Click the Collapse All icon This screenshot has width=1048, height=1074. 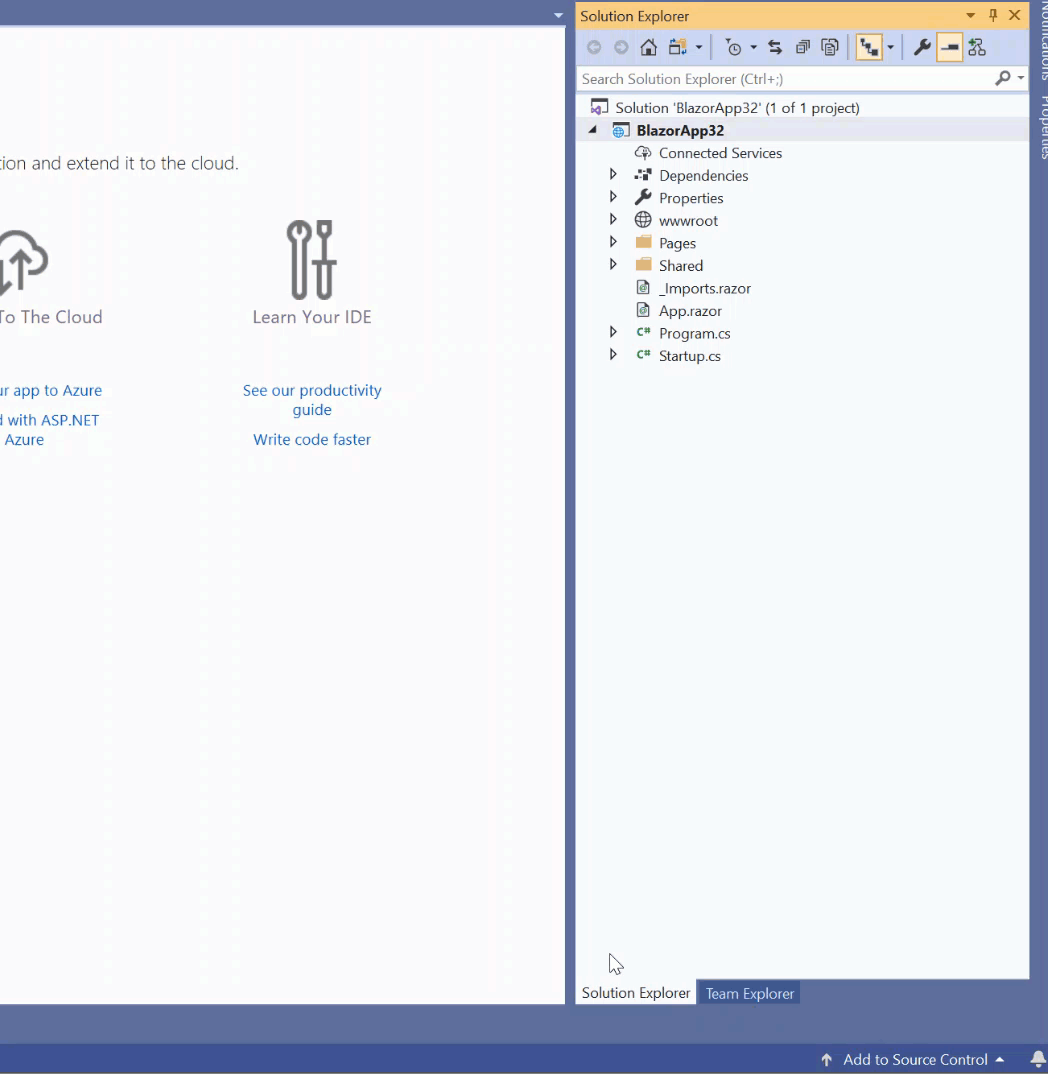(x=803, y=47)
